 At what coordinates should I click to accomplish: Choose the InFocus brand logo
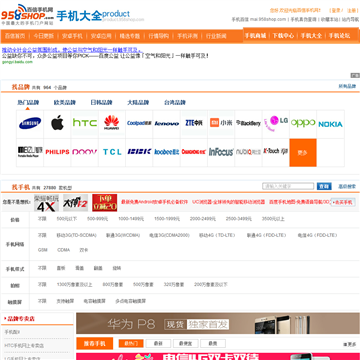(221, 152)
